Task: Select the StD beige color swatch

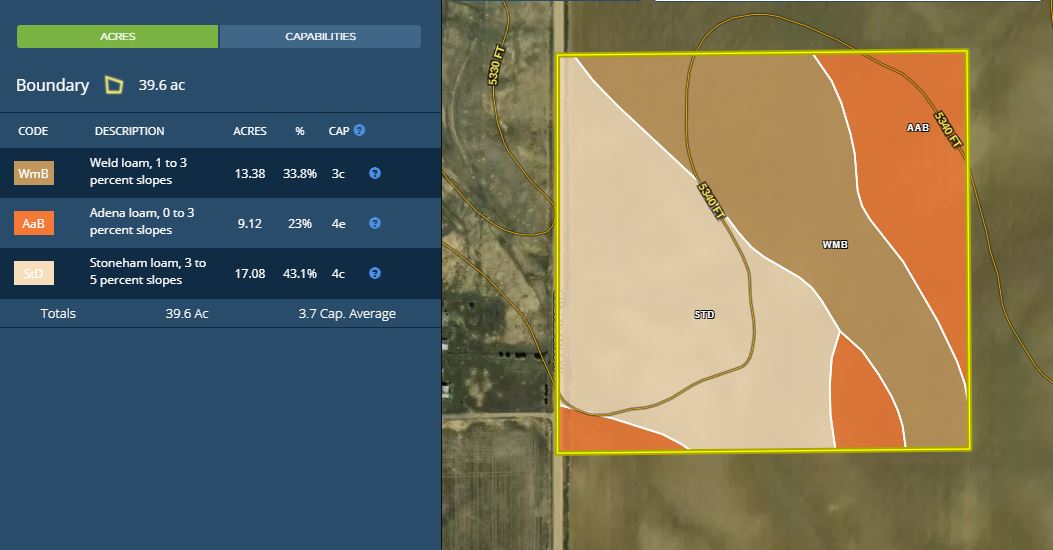Action: (34, 273)
